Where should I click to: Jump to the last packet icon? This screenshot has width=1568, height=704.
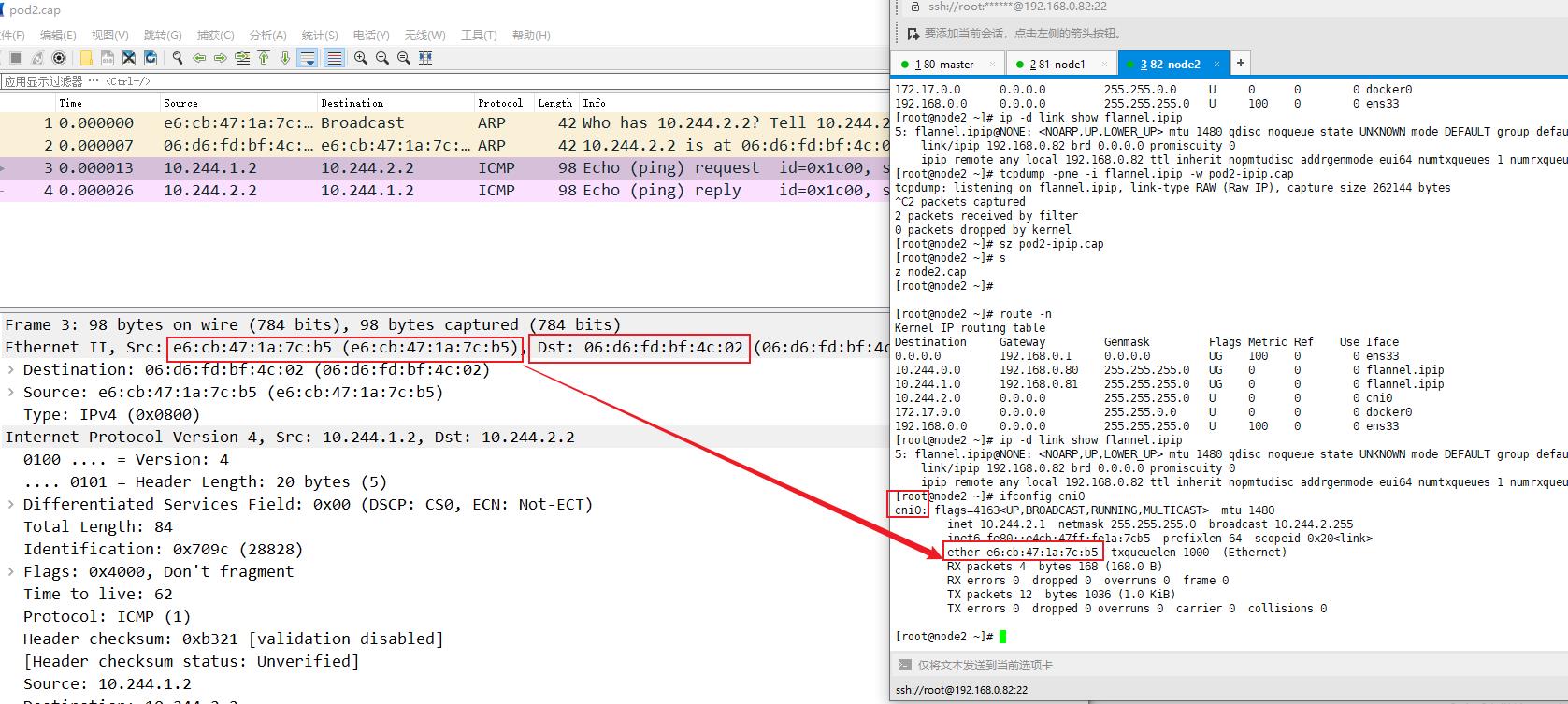point(285,58)
